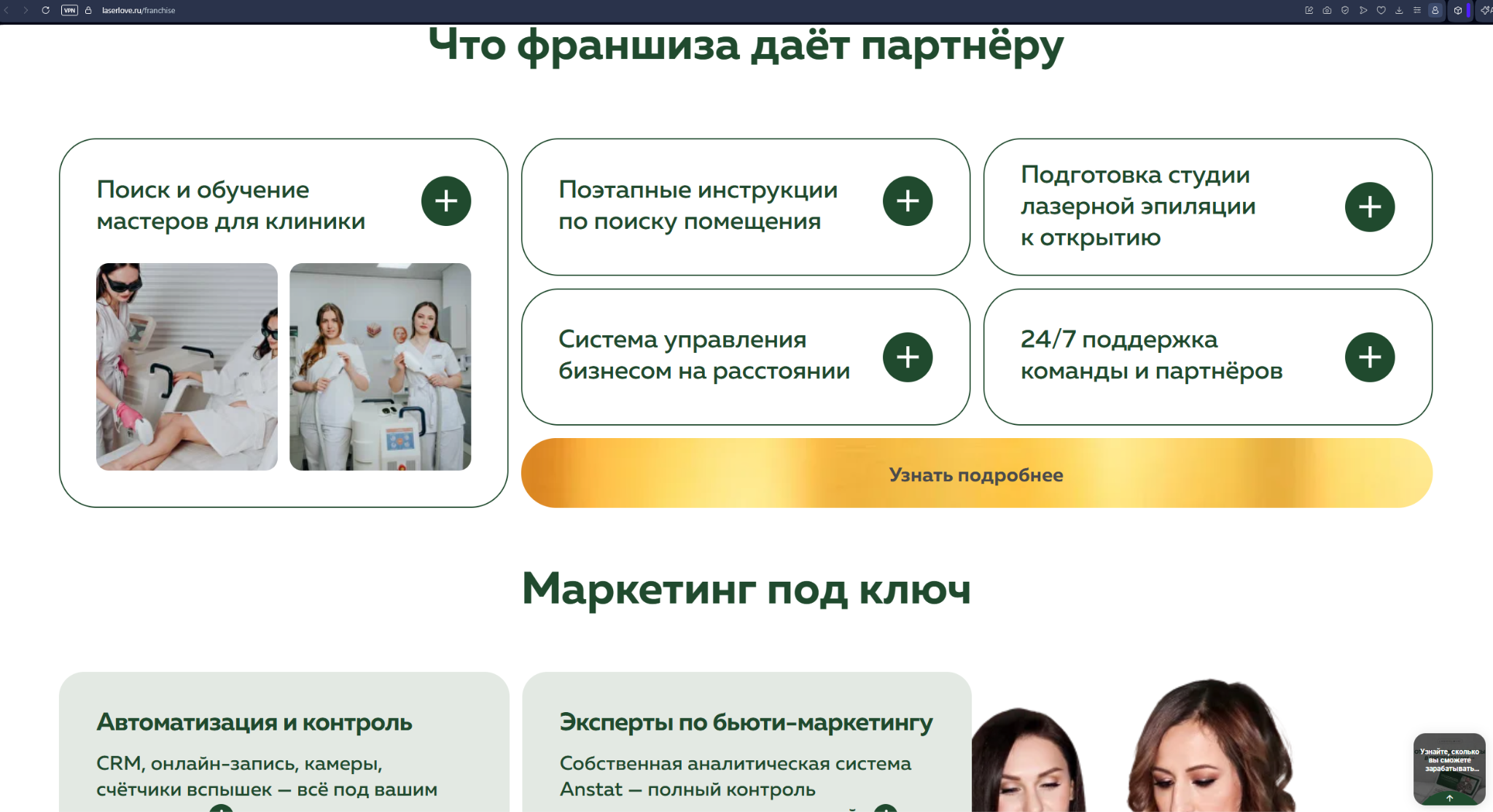
Task: Click '24/7 поддержка команды и партнёров' text
Action: point(1151,355)
